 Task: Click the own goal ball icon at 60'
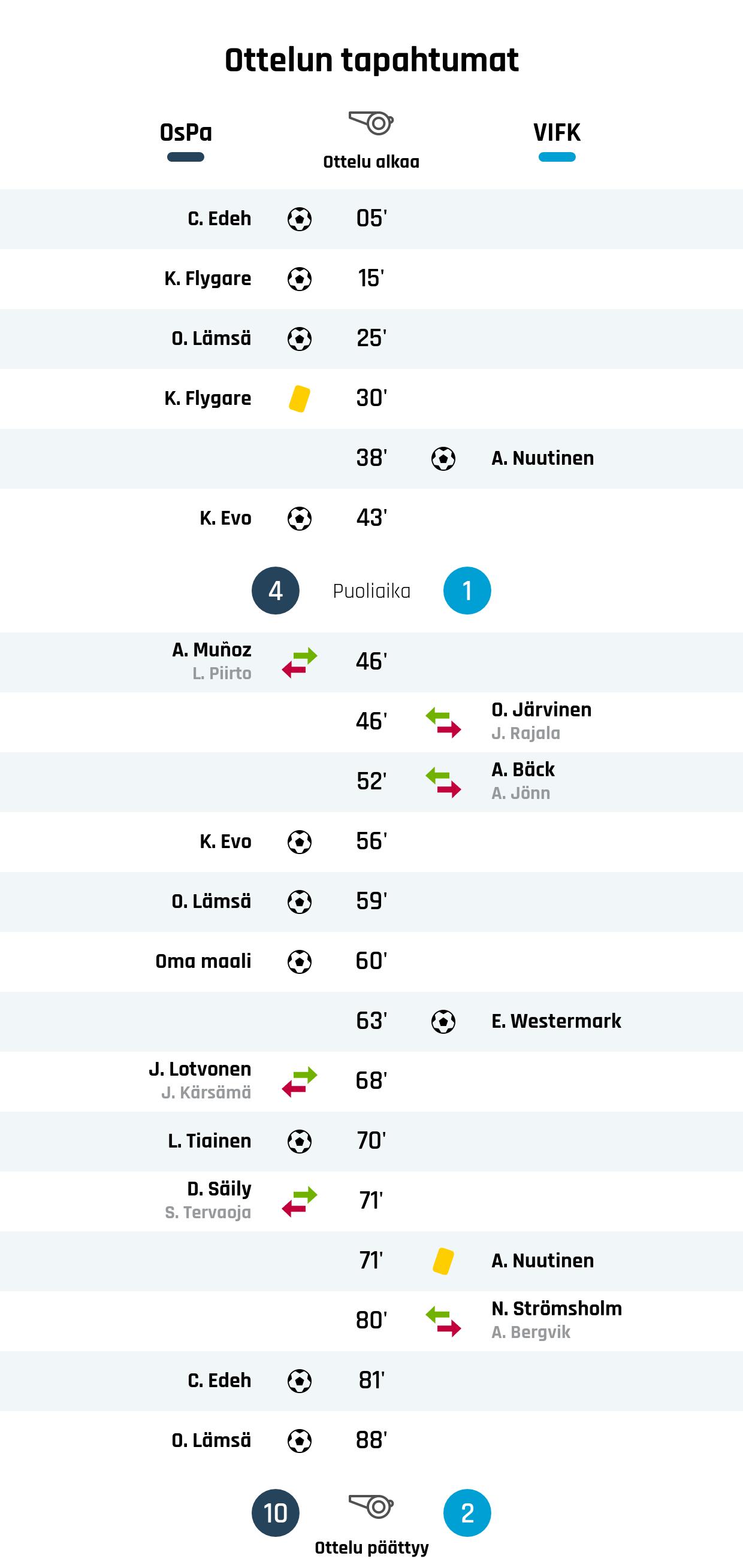click(299, 962)
